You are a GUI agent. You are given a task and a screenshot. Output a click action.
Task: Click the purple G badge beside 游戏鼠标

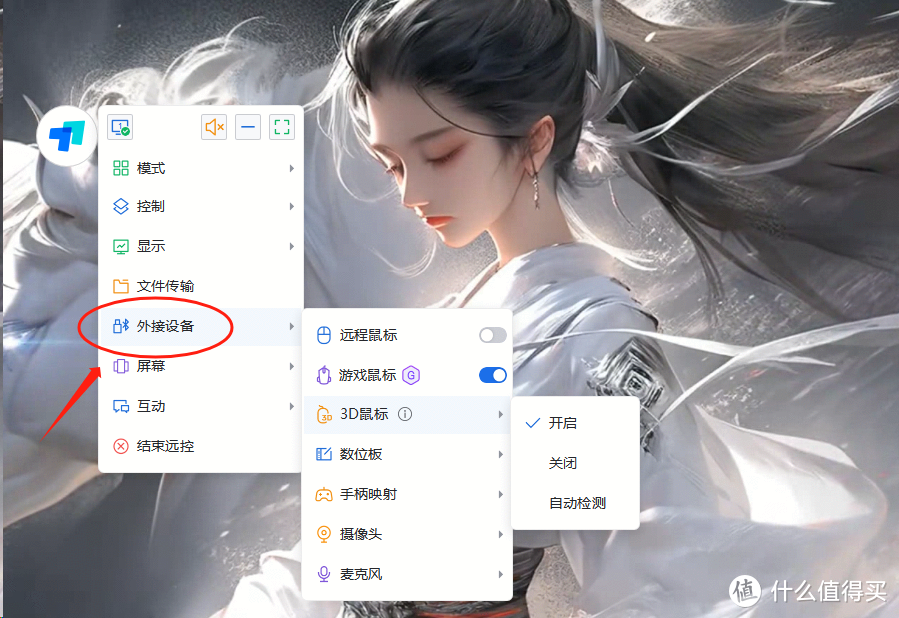pyautogui.click(x=411, y=376)
